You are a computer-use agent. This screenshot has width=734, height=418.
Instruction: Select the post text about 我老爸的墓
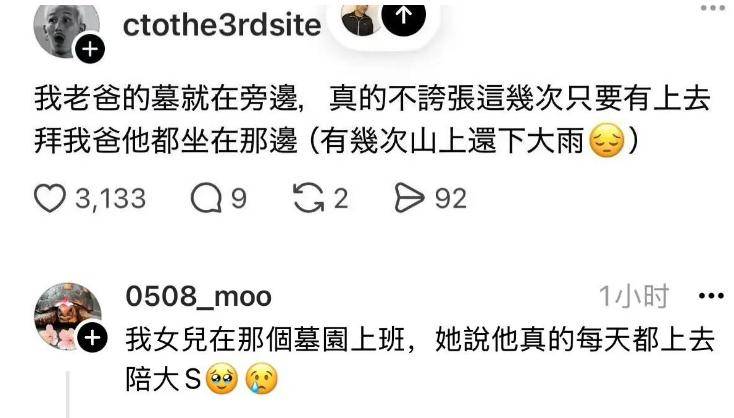tap(373, 119)
